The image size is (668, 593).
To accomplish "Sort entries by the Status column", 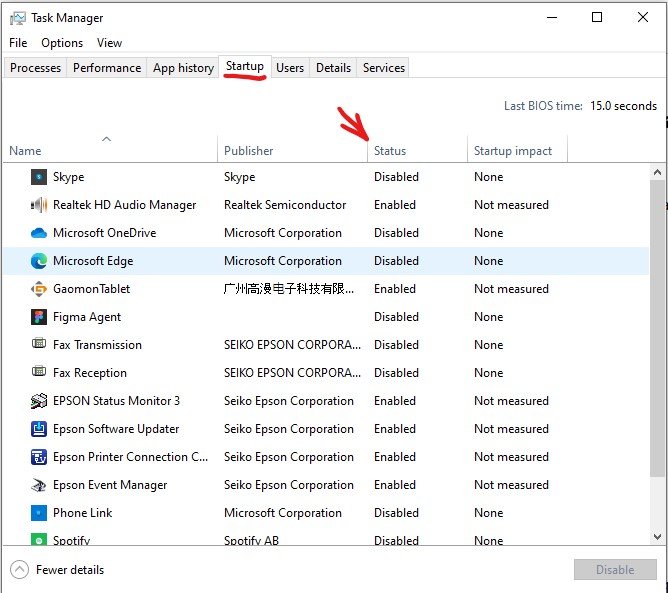I will click(x=390, y=151).
